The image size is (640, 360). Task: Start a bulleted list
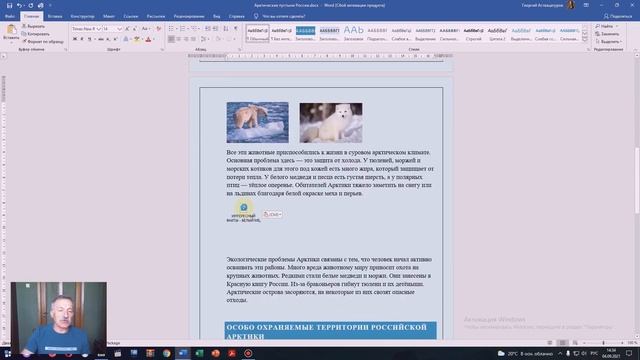(x=171, y=29)
